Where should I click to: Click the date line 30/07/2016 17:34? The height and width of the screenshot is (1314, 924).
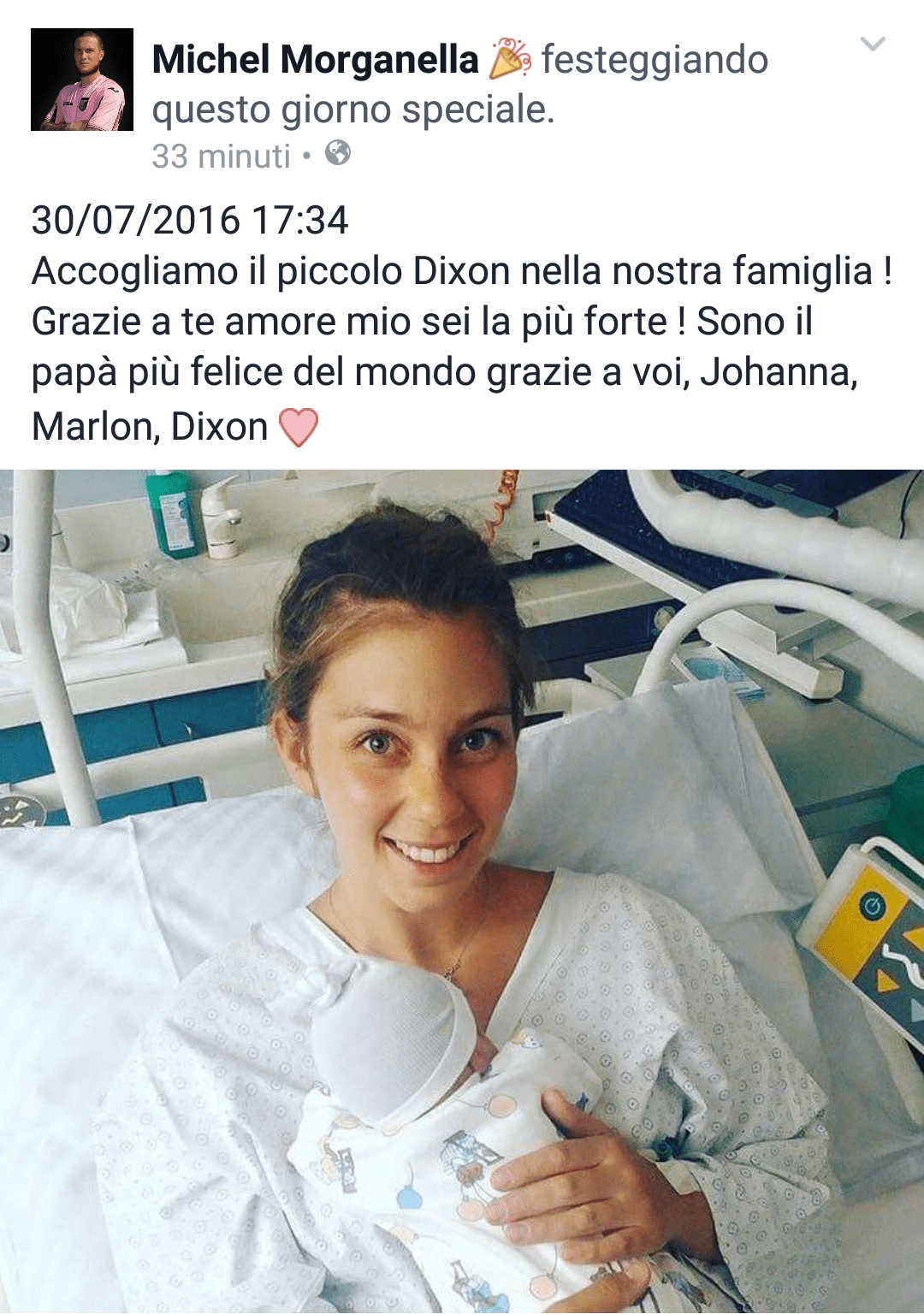(x=190, y=220)
